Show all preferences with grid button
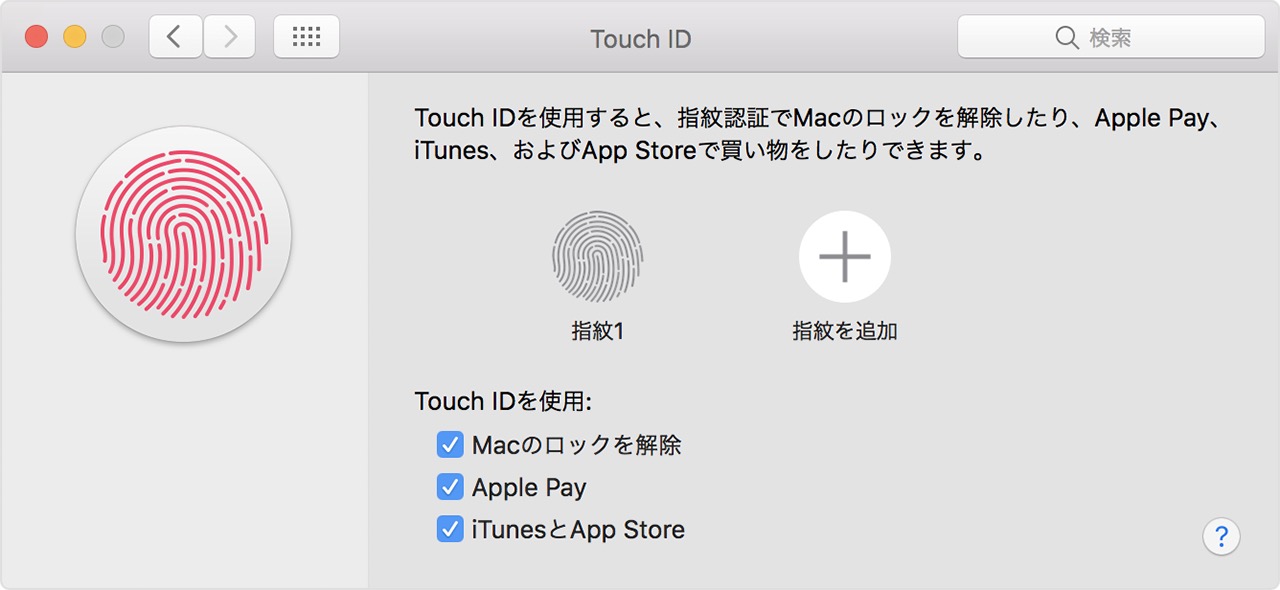The width and height of the screenshot is (1280, 590). (306, 38)
